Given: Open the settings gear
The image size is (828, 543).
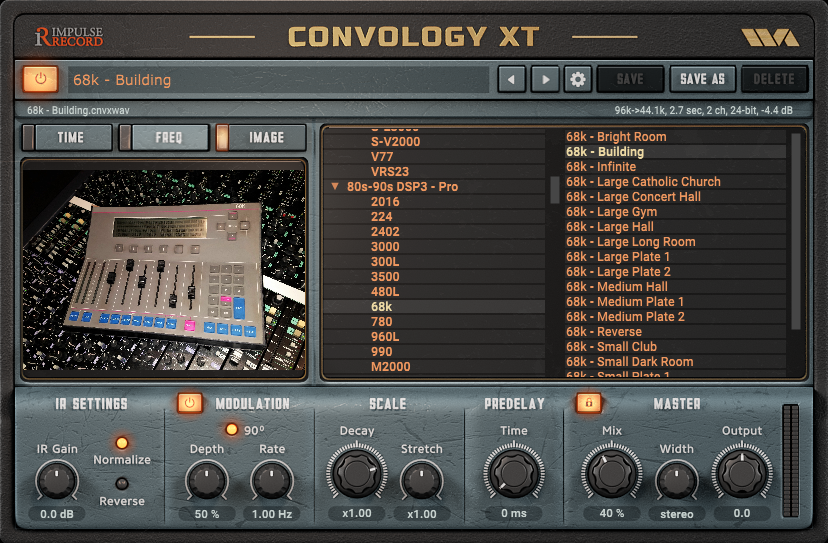Looking at the screenshot, I should click(x=578, y=79).
